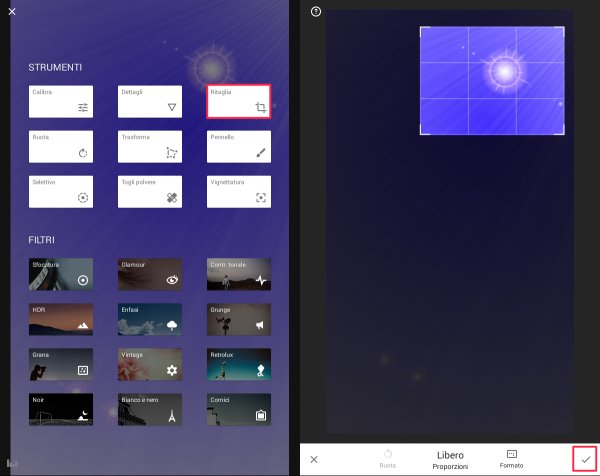Select the Ruota rotate tool
600x476 pixels.
point(61,146)
